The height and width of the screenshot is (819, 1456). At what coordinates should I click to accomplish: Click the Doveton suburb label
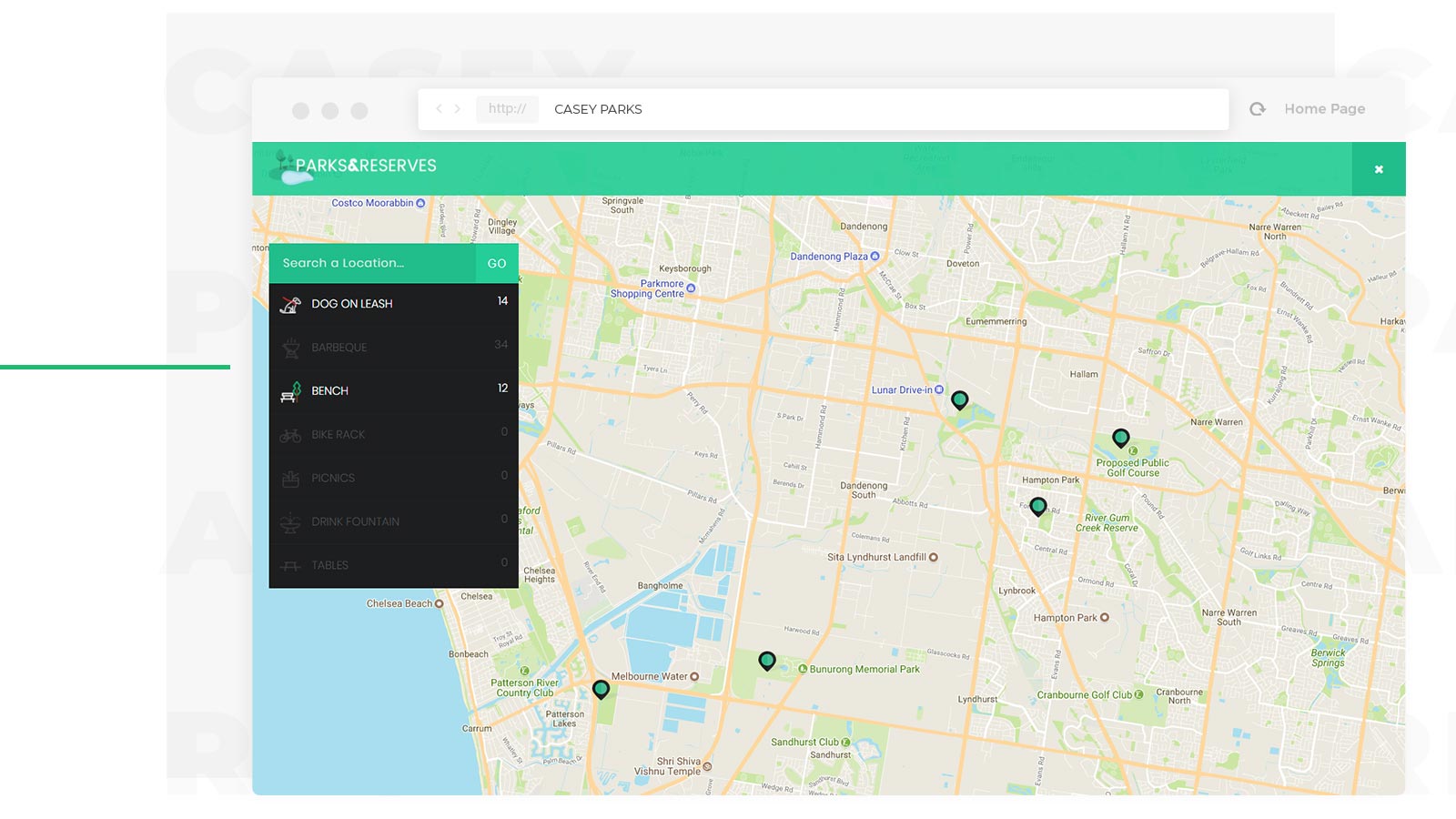(x=963, y=264)
